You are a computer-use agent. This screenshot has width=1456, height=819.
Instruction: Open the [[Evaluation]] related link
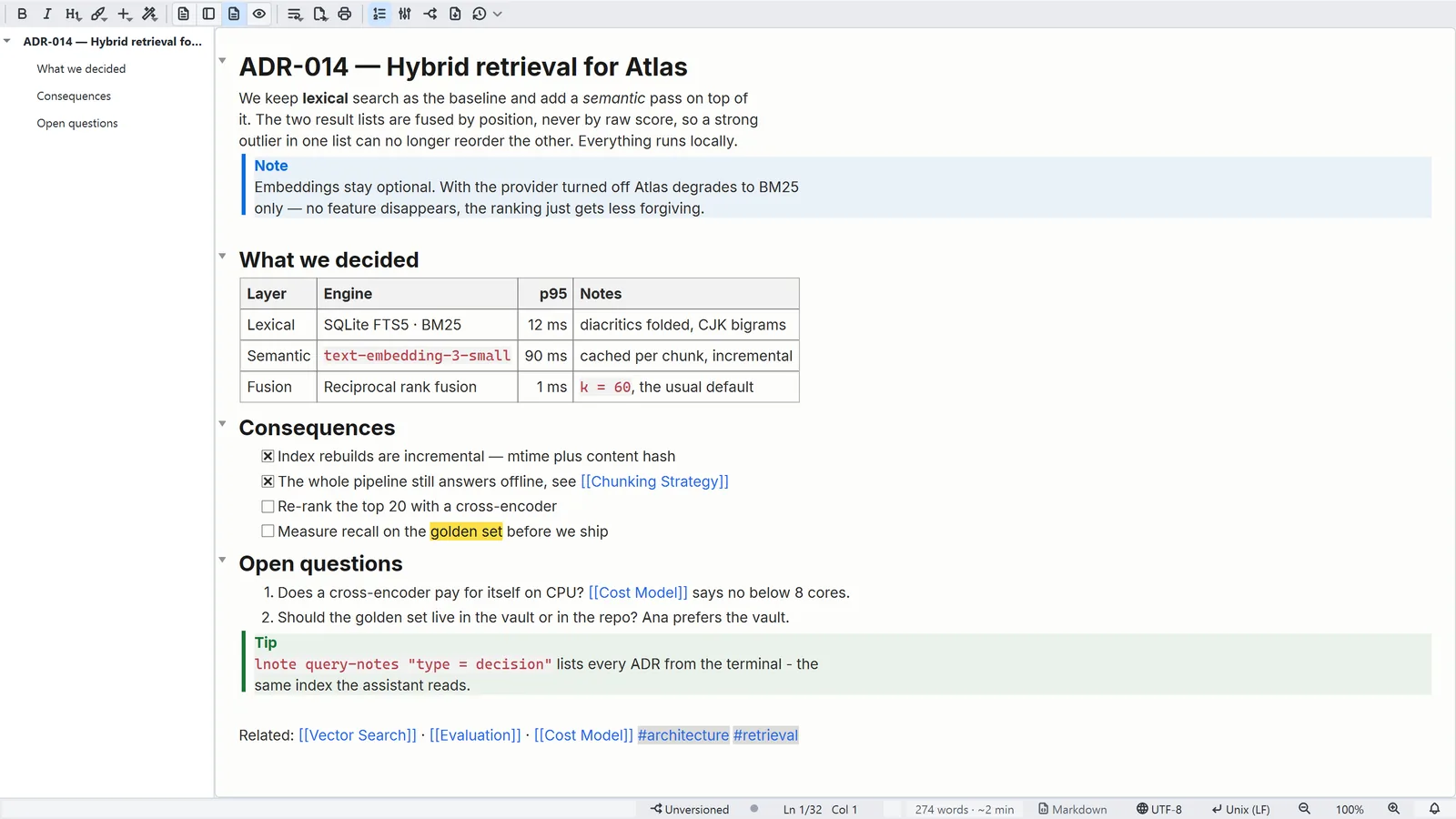(x=475, y=735)
